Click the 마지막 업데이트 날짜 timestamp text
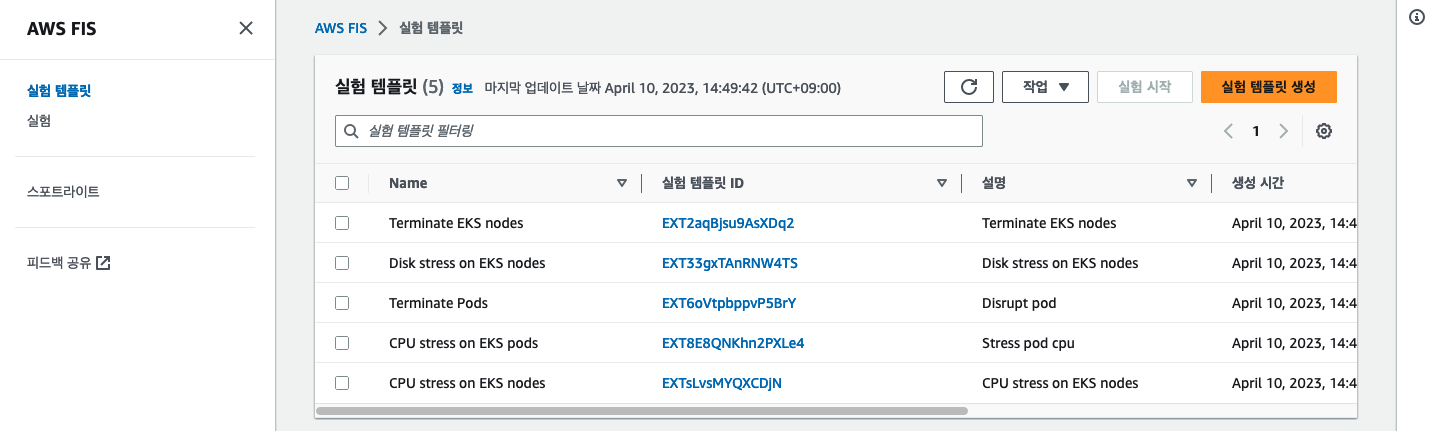 pyautogui.click(x=662, y=88)
